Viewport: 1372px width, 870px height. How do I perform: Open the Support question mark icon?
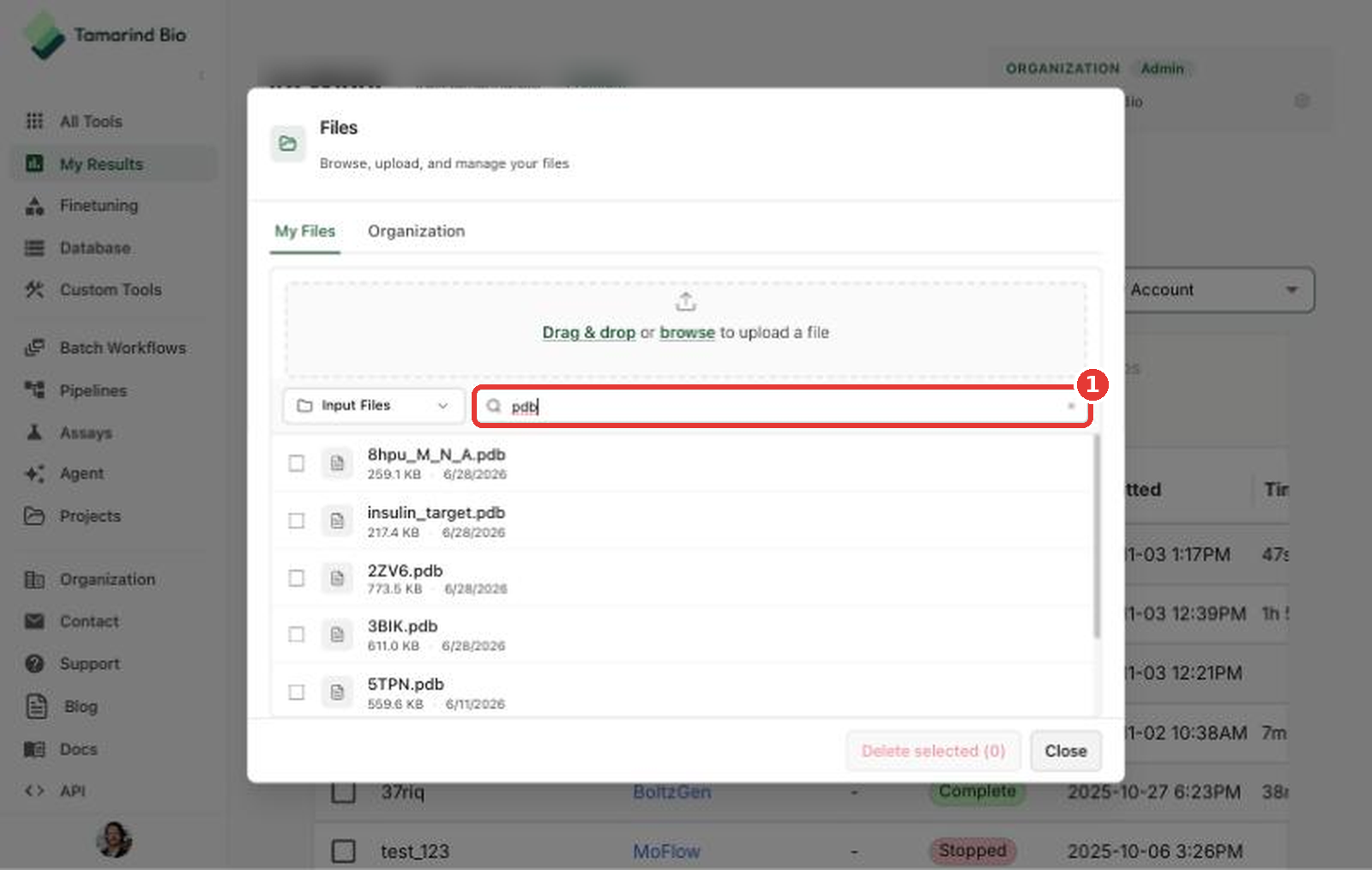pos(34,663)
